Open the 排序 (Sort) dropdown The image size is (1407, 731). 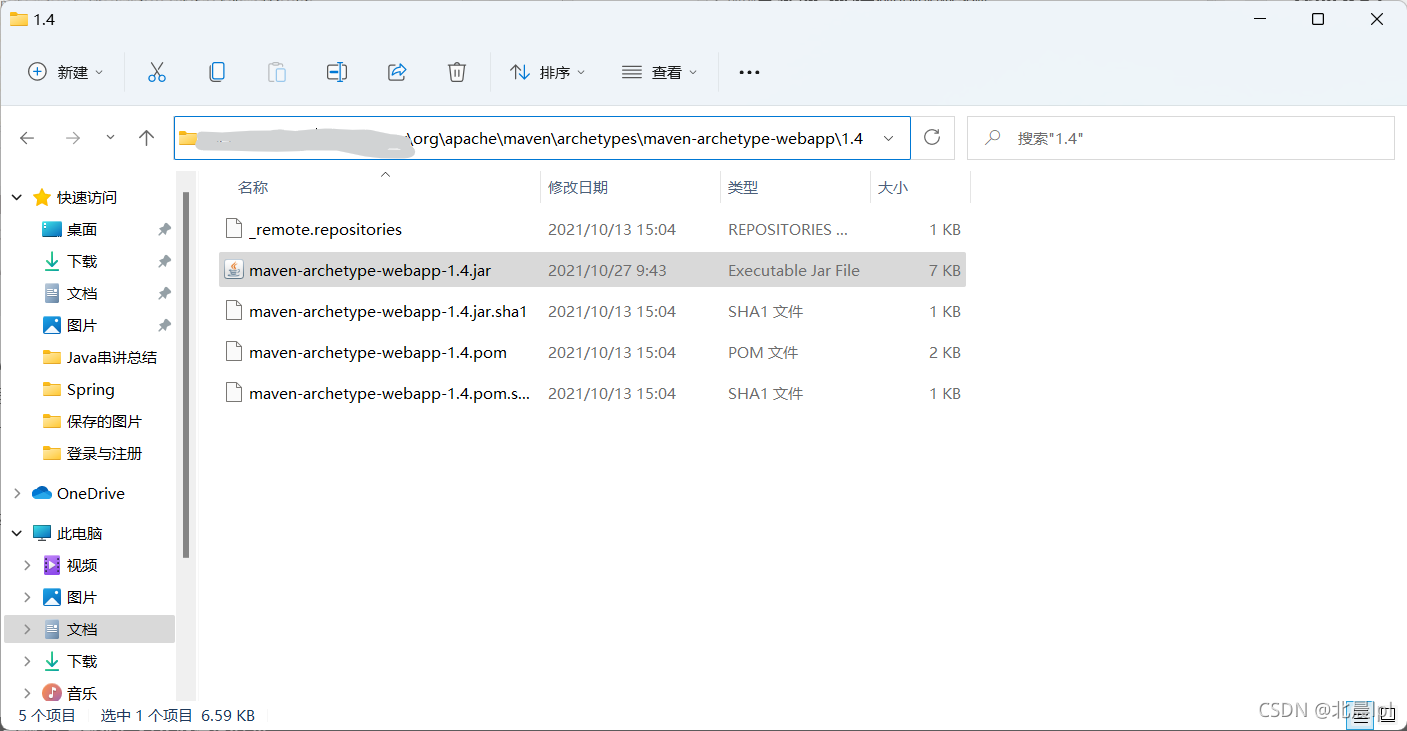point(547,72)
